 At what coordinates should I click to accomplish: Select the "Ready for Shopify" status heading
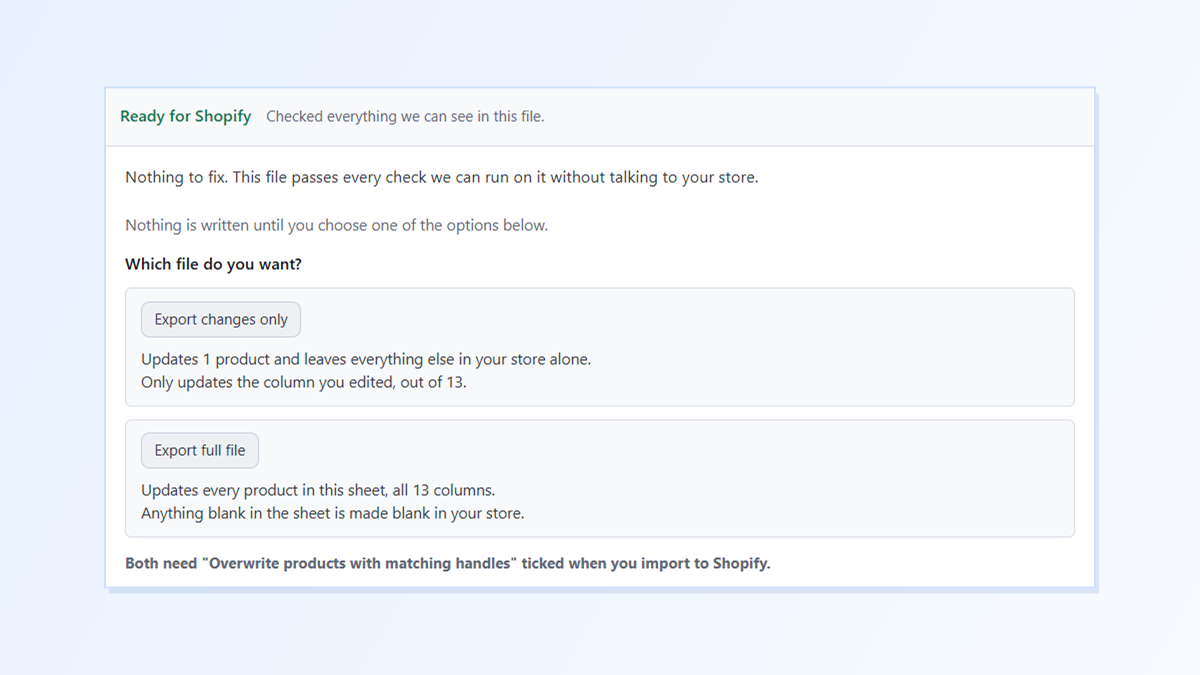click(185, 116)
